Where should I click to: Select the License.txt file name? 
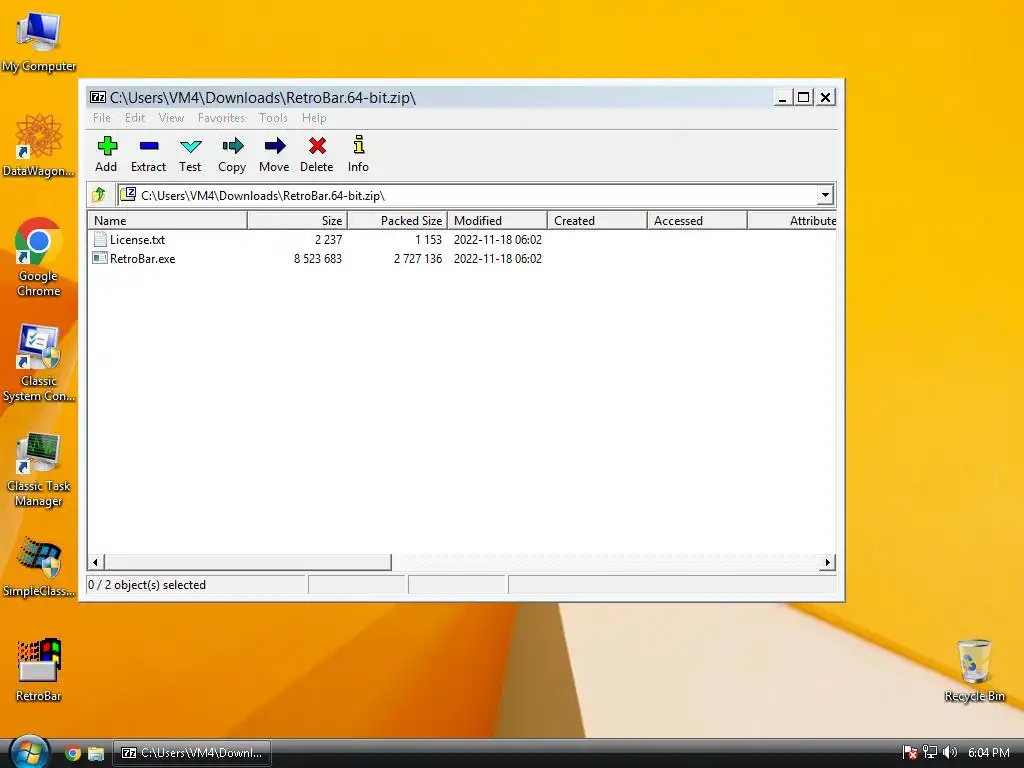pos(137,240)
